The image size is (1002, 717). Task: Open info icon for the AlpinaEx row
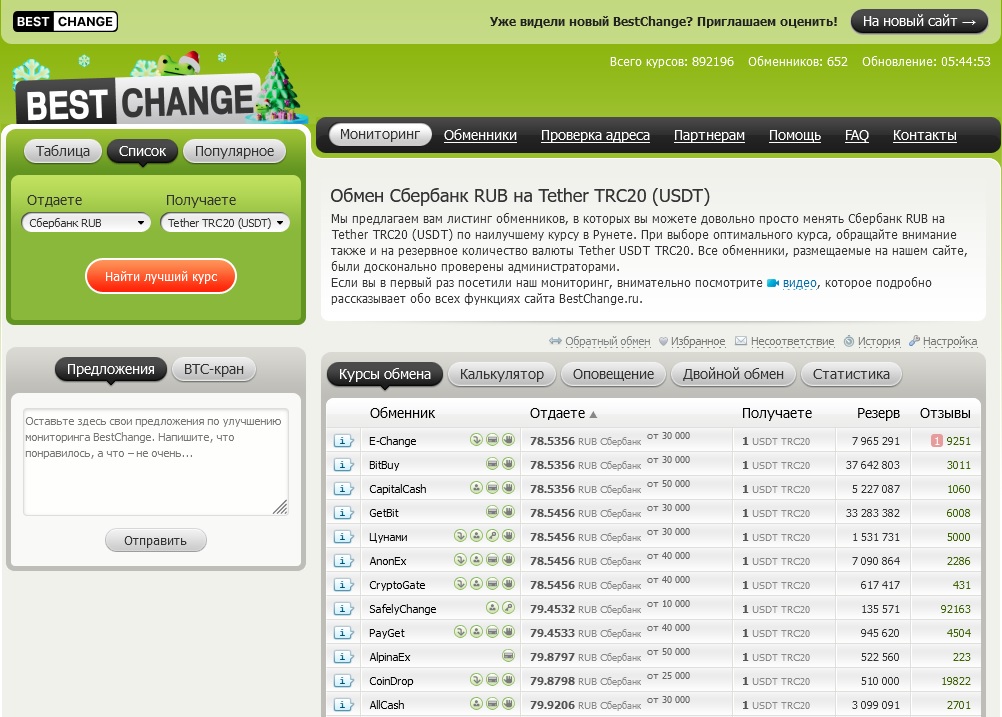343,657
